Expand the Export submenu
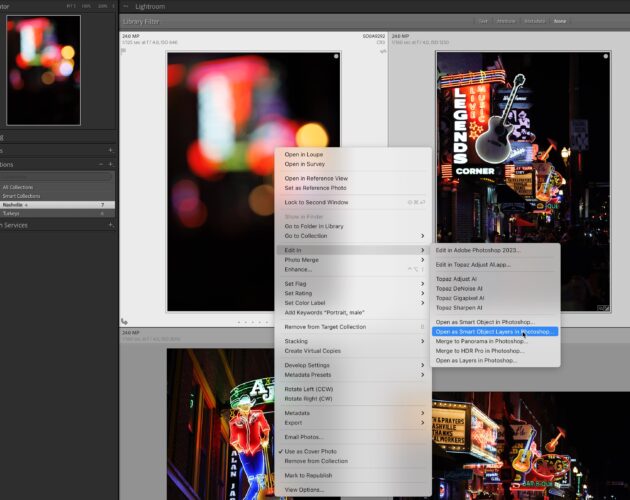The height and width of the screenshot is (500, 630). click(x=353, y=423)
